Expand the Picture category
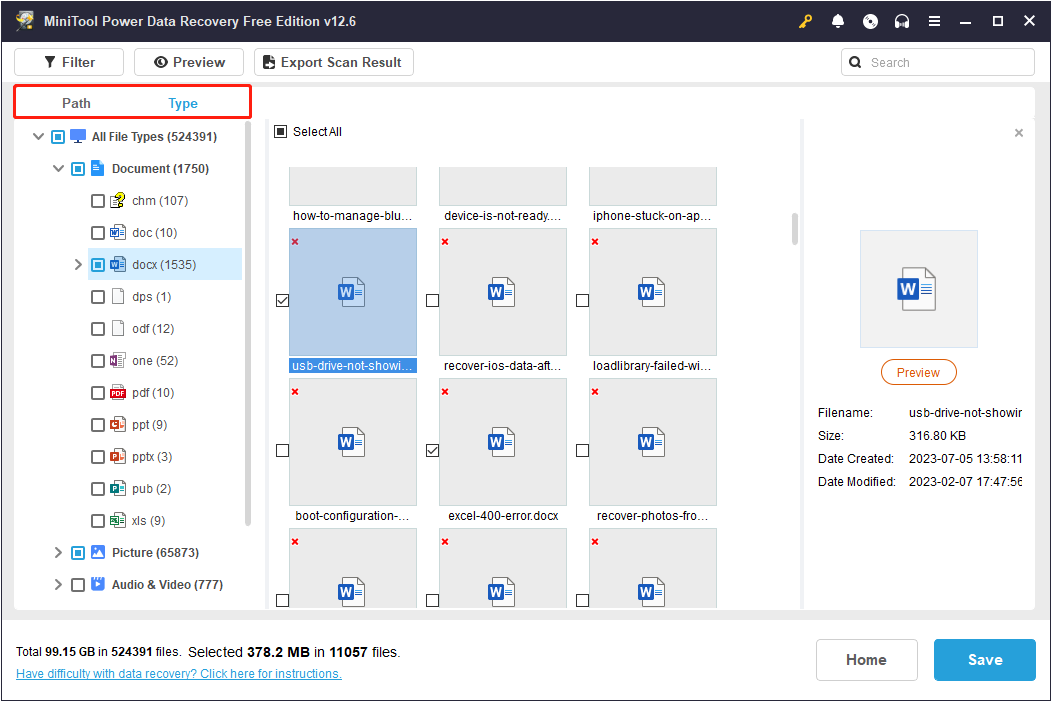1054x704 pixels. [58, 552]
